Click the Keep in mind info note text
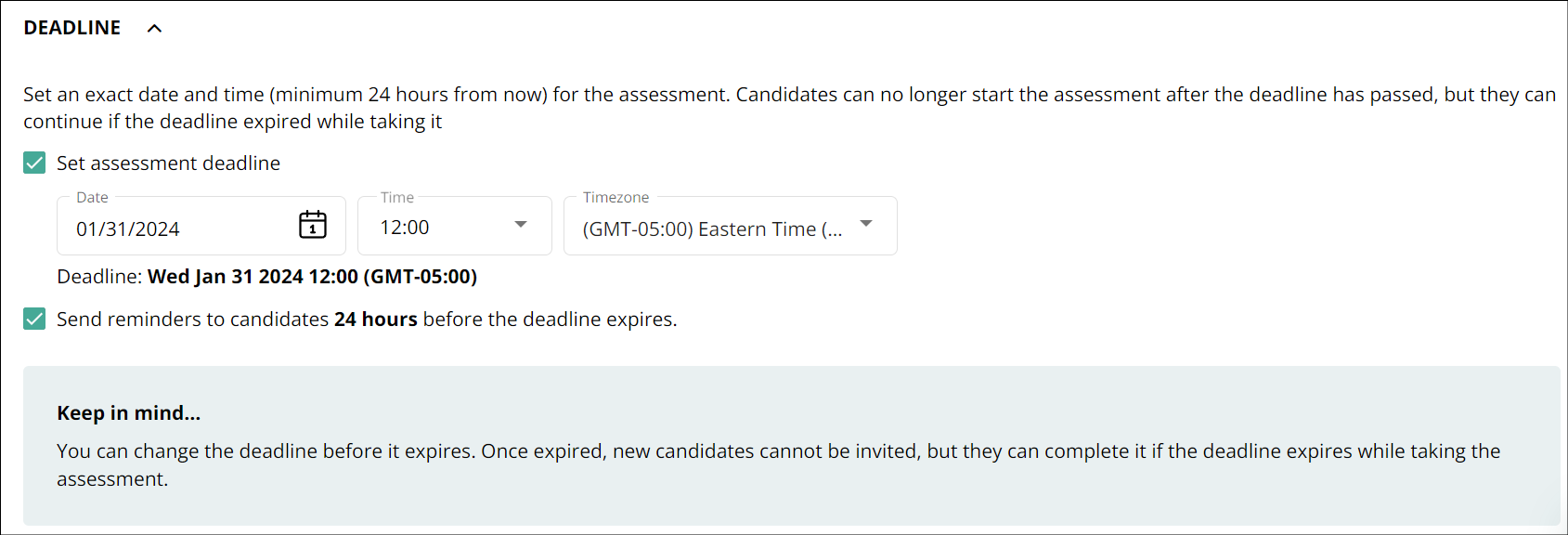The width and height of the screenshot is (1568, 535). pos(778,464)
